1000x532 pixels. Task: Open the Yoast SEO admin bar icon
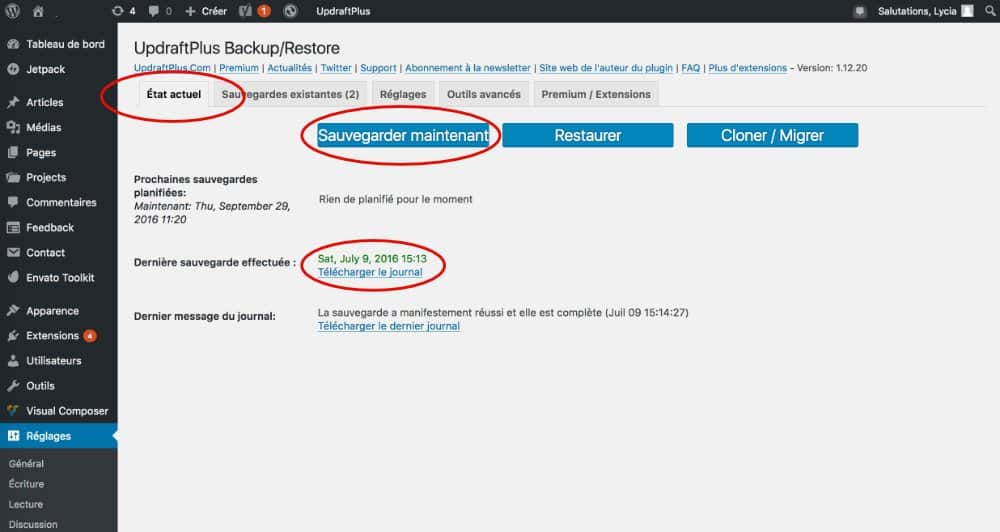[246, 11]
